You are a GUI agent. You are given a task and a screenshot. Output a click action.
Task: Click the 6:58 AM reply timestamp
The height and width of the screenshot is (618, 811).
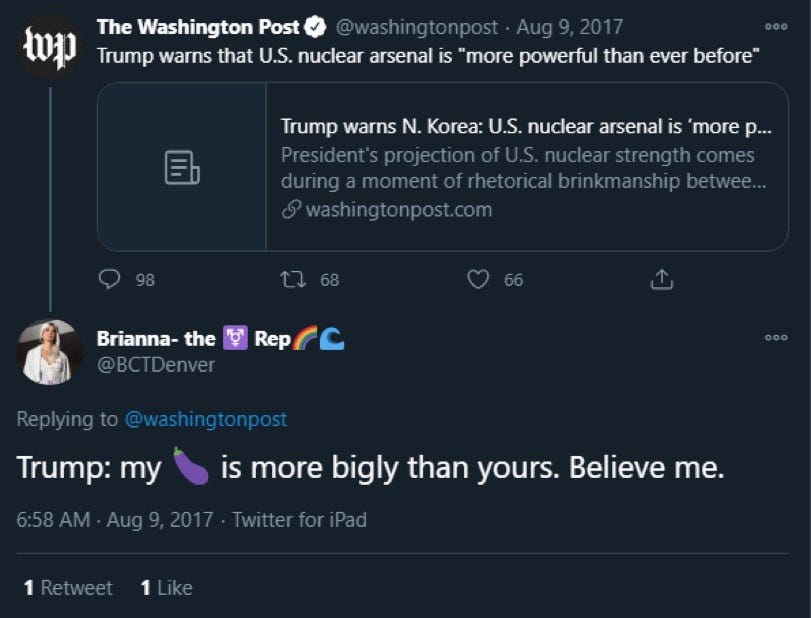53,520
